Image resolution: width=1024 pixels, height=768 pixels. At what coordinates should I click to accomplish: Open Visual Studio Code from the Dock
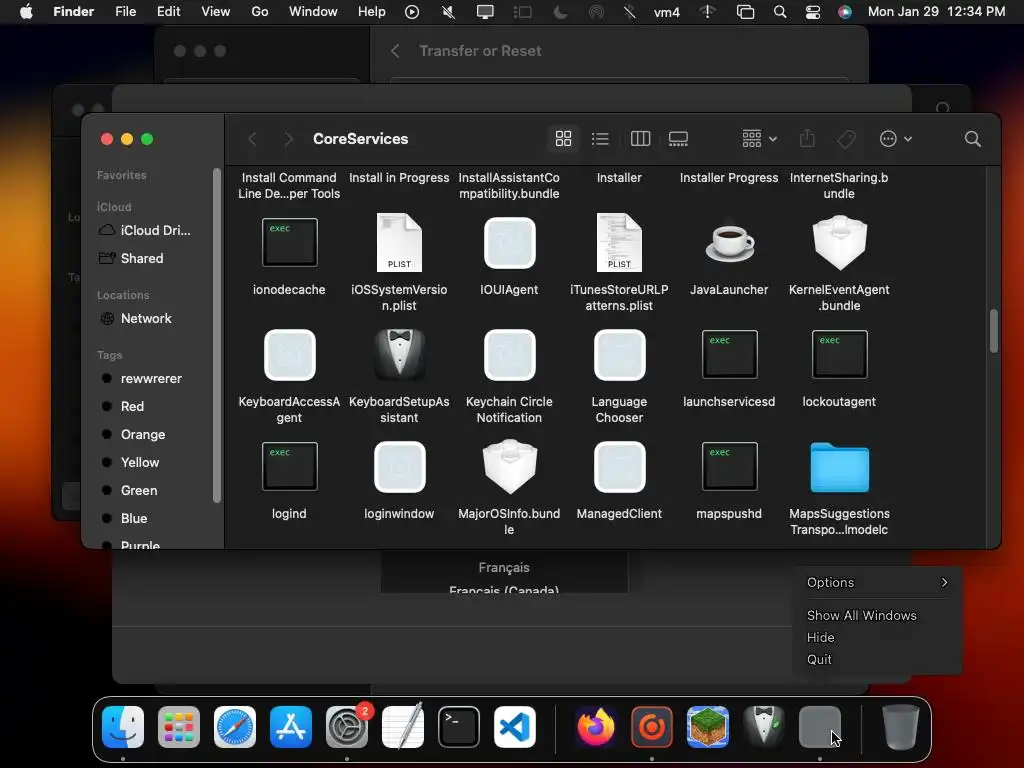click(x=515, y=727)
